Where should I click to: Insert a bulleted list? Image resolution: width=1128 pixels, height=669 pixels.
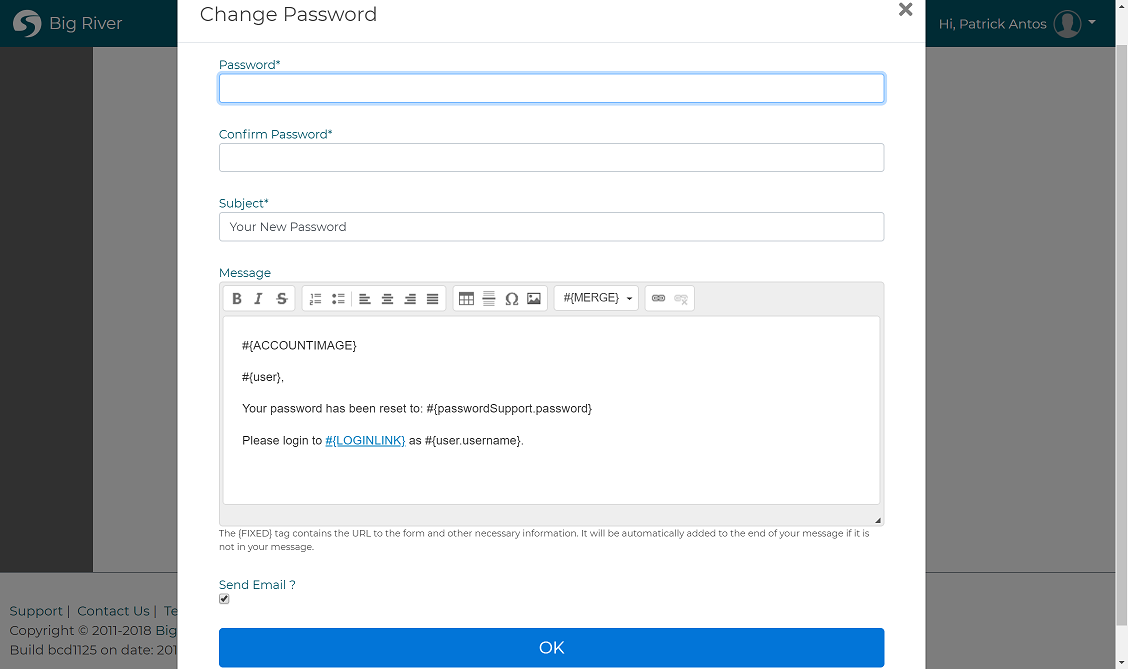(338, 299)
